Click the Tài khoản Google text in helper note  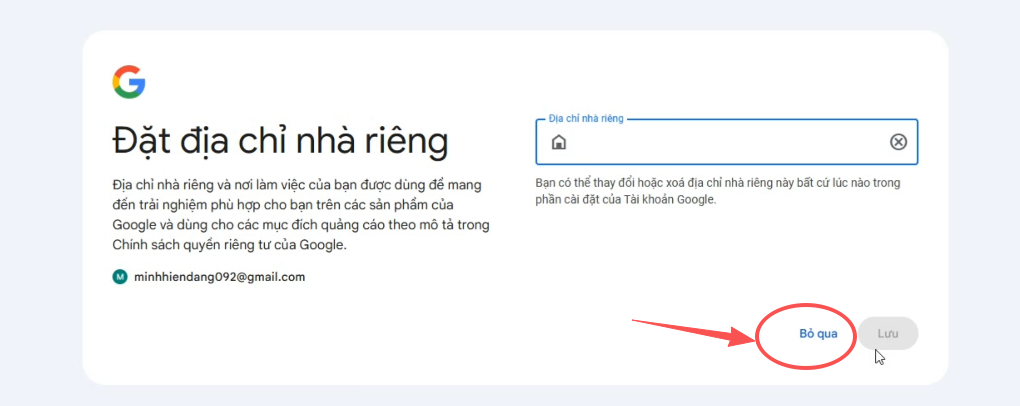pyautogui.click(x=669, y=200)
